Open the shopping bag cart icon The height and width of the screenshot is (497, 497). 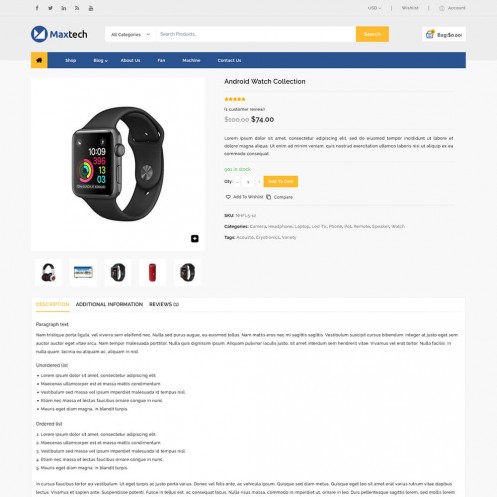click(430, 34)
